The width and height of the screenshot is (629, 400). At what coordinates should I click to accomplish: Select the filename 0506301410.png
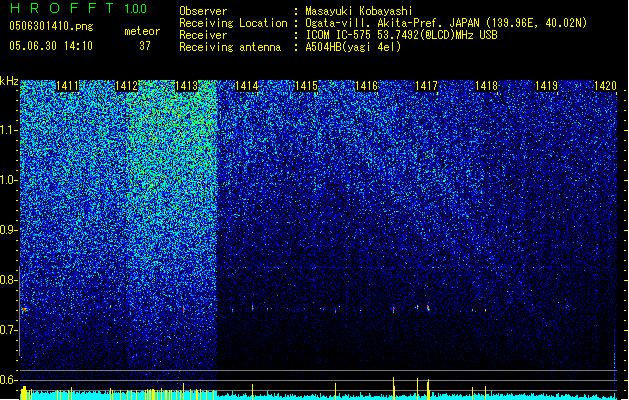click(x=51, y=26)
